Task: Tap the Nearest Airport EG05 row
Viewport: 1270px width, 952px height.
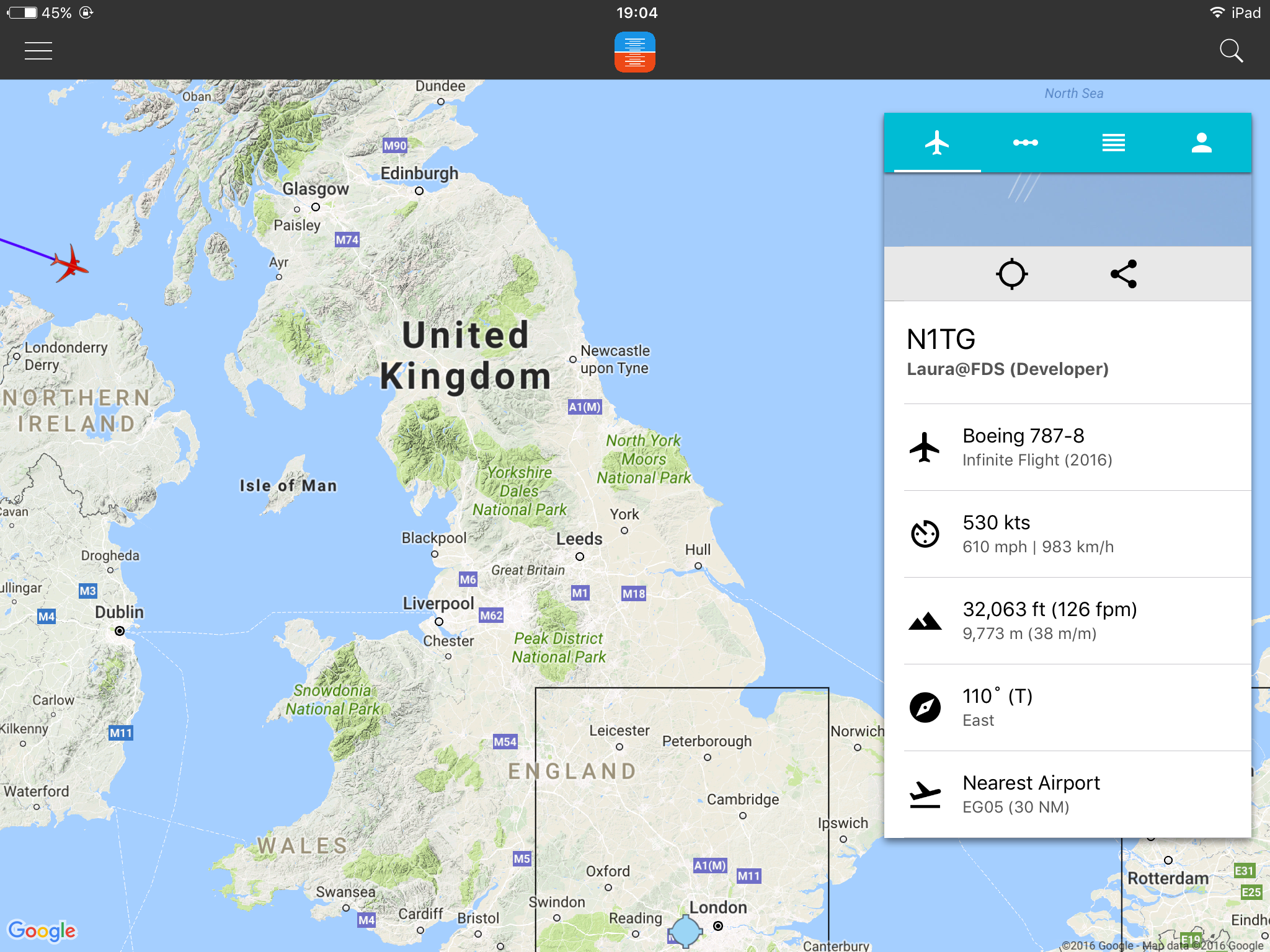Action: (x=1067, y=794)
